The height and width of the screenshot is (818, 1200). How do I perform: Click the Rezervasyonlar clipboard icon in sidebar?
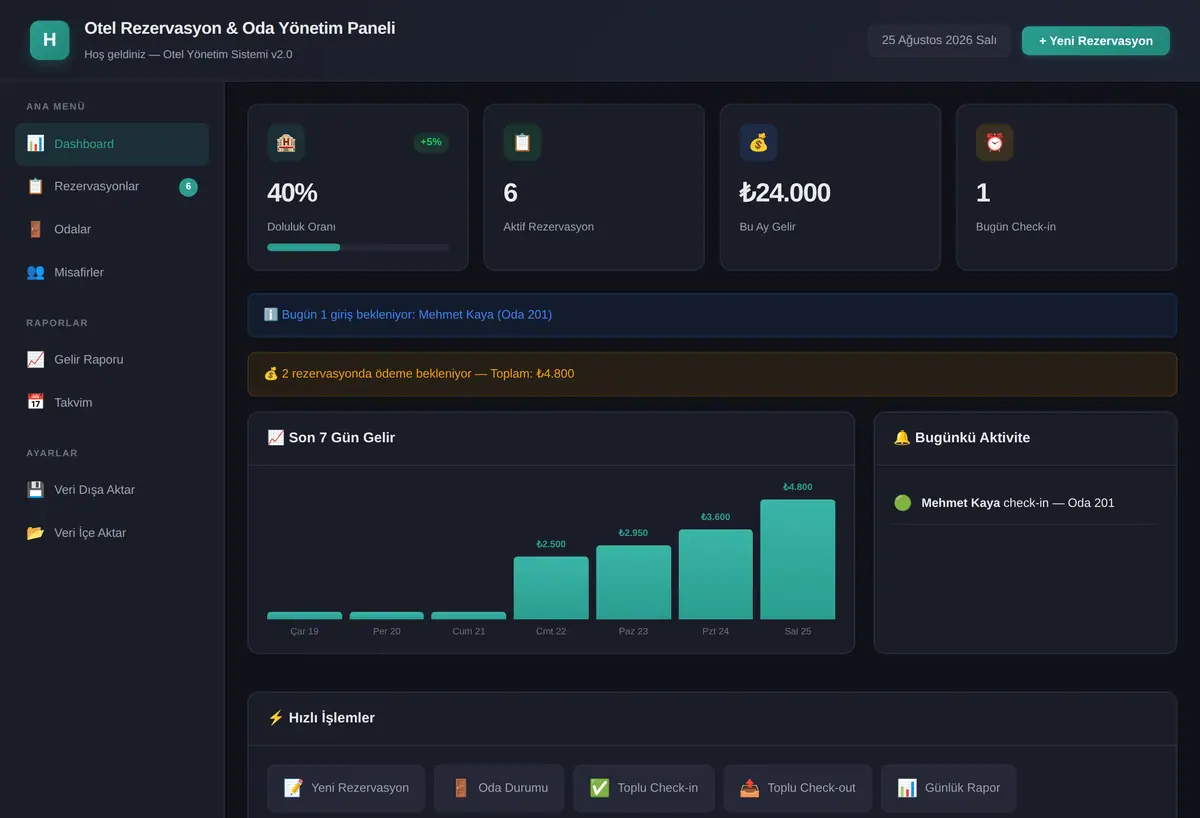[35, 186]
